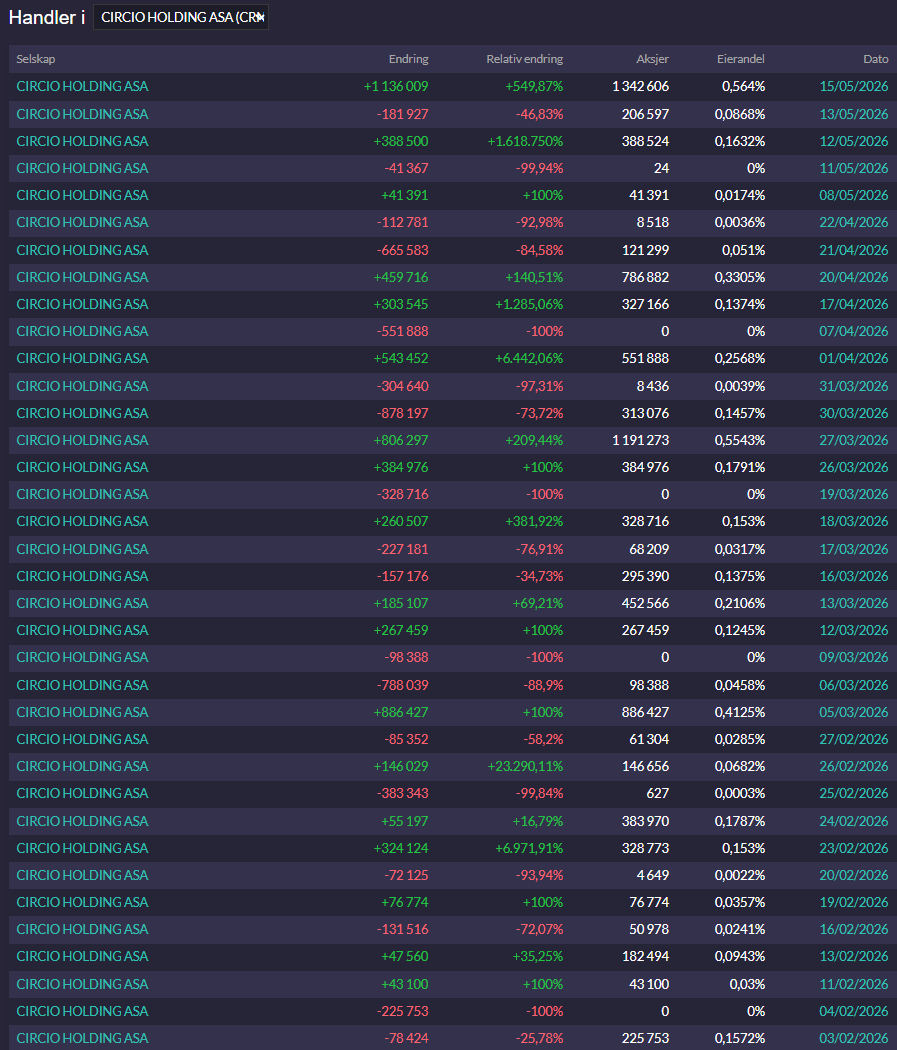Select the date 30/03/2026
The width and height of the screenshot is (897, 1050).
click(x=853, y=413)
